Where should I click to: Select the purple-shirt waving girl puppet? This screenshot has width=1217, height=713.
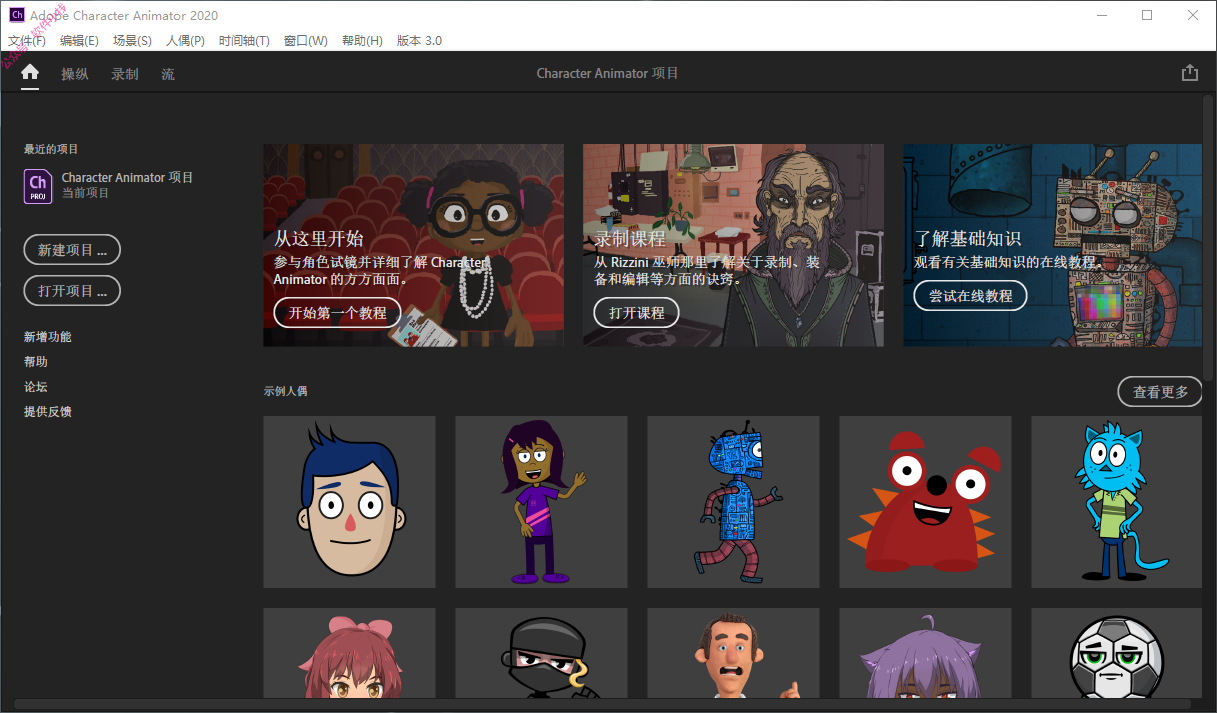[x=542, y=502]
